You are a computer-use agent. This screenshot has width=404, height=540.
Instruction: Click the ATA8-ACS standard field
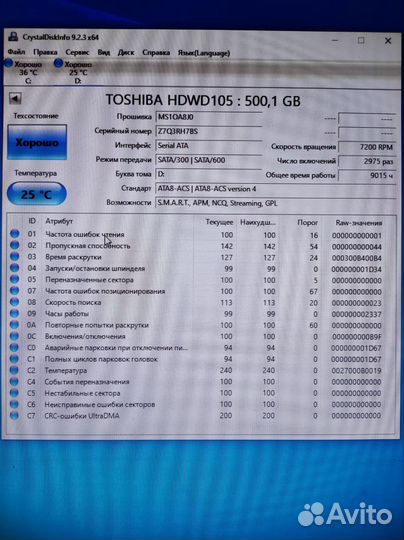click(x=276, y=189)
